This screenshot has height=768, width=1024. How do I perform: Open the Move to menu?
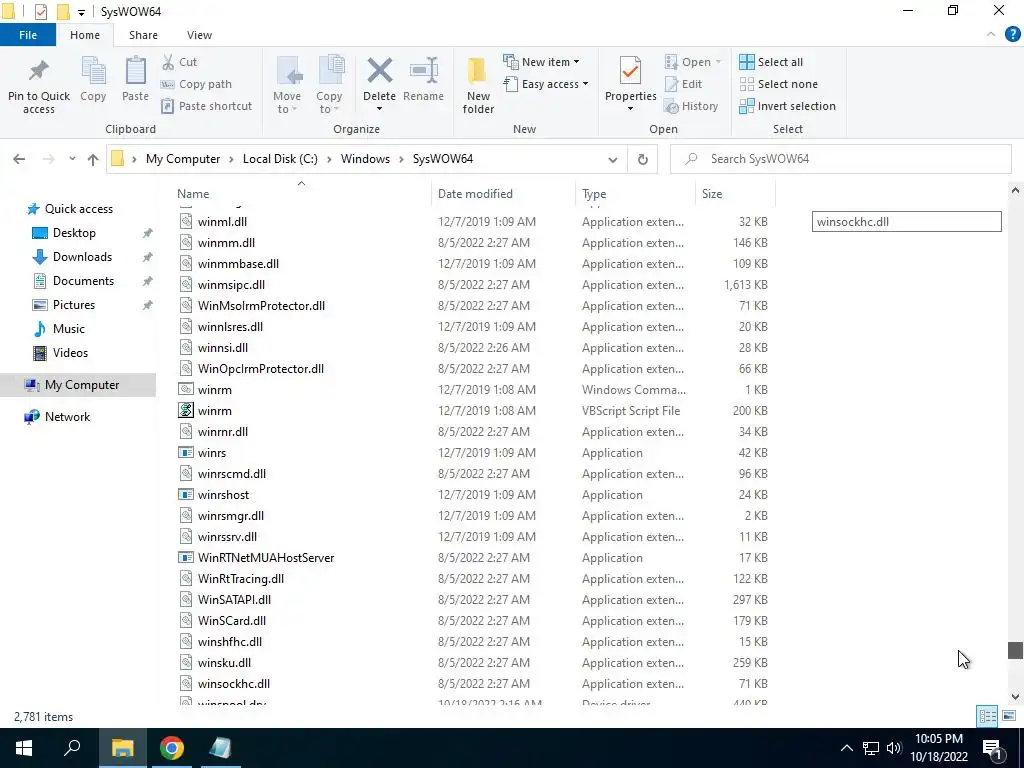(287, 86)
